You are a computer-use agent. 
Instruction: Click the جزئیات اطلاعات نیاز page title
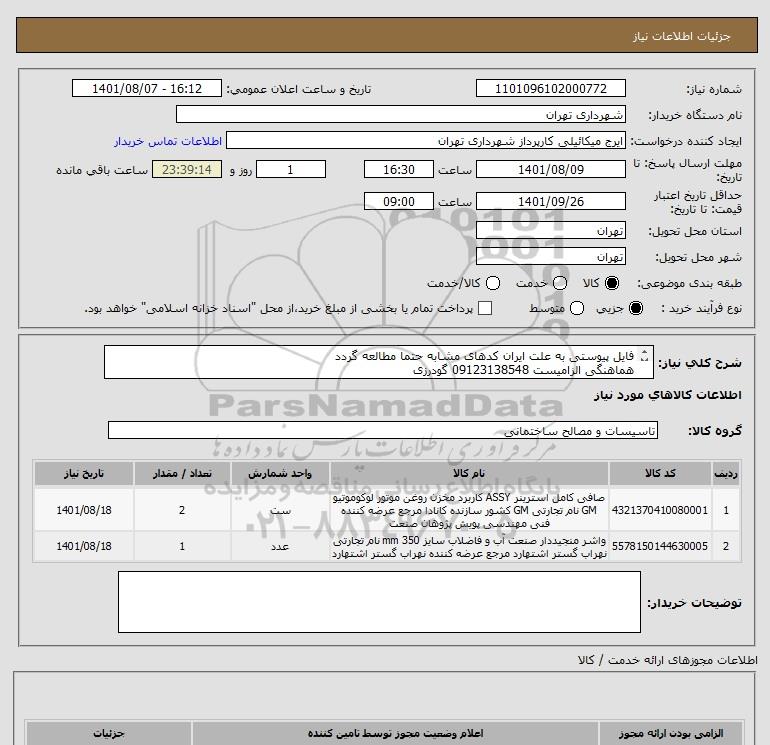tap(682, 36)
